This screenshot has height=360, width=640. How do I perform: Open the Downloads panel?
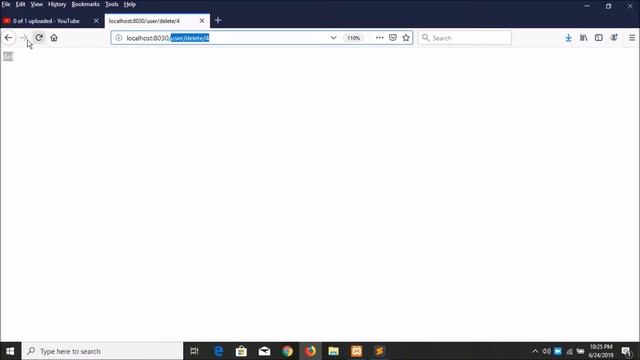pyautogui.click(x=568, y=38)
